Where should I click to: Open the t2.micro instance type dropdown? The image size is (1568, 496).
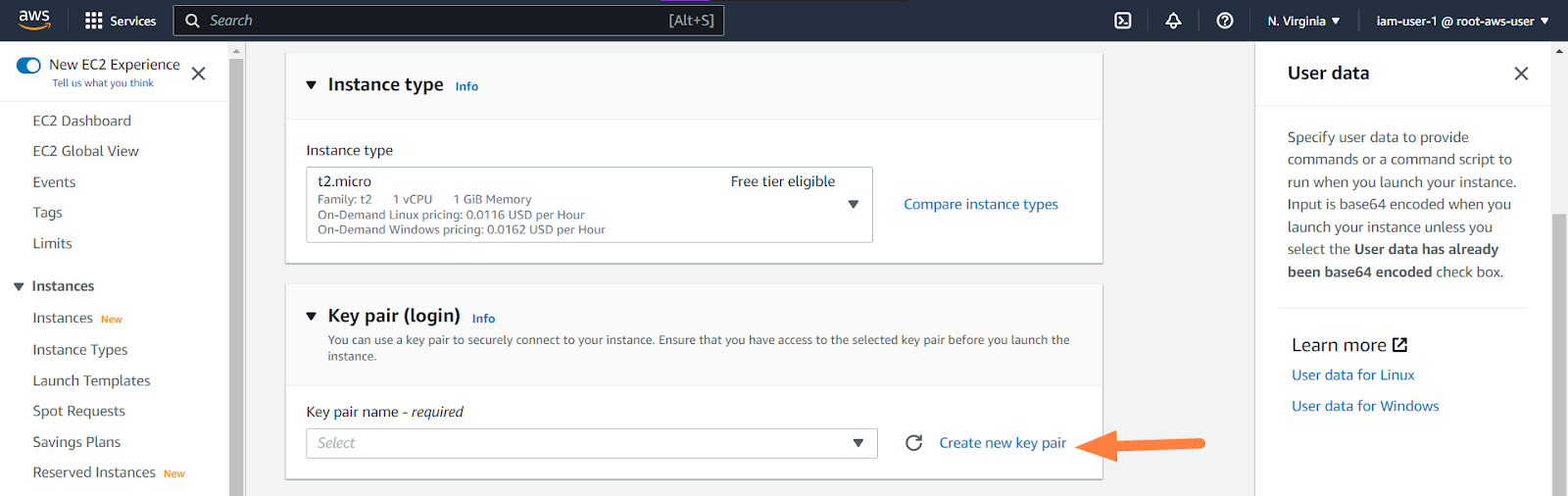pos(589,205)
